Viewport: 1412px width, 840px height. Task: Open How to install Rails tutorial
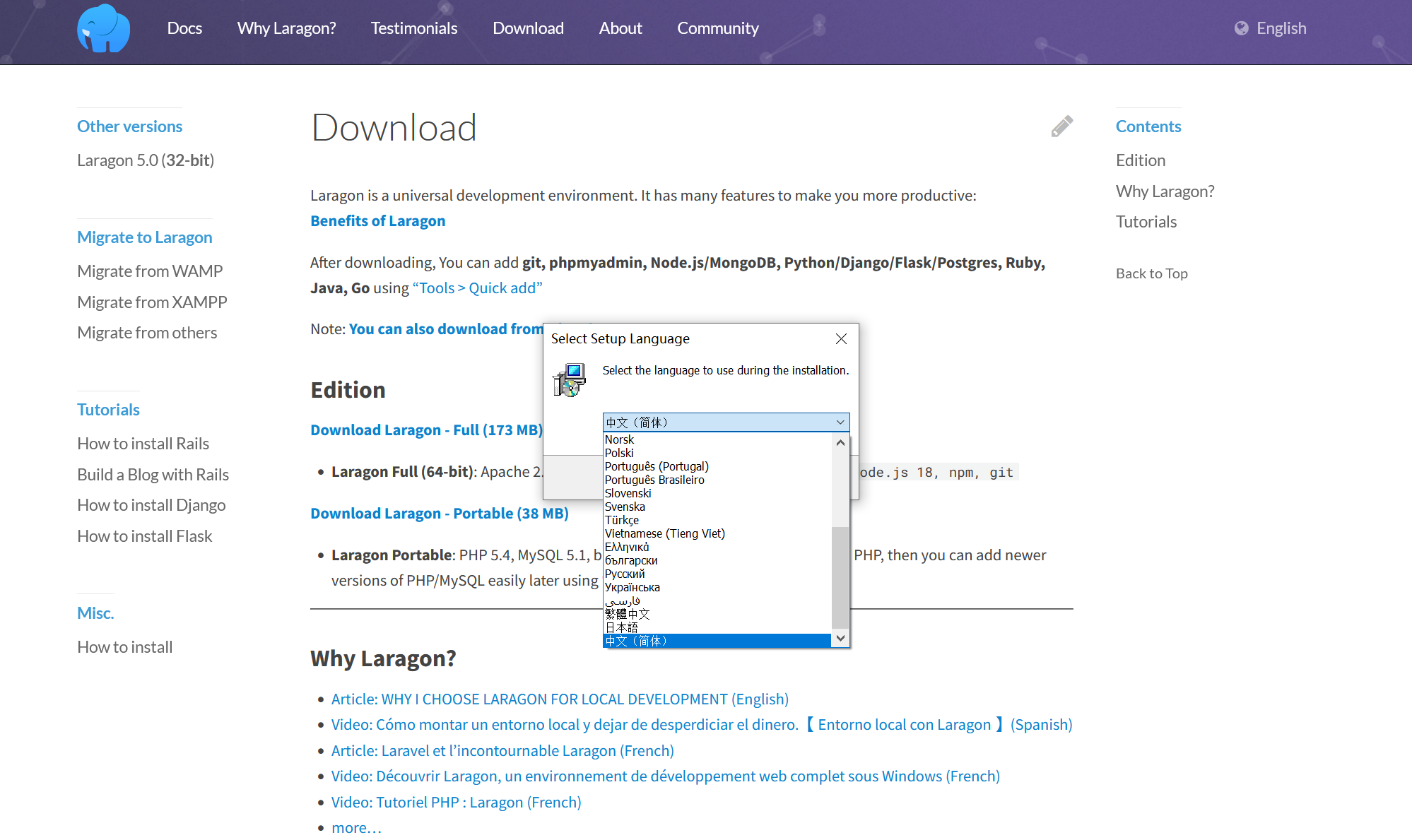pos(143,444)
